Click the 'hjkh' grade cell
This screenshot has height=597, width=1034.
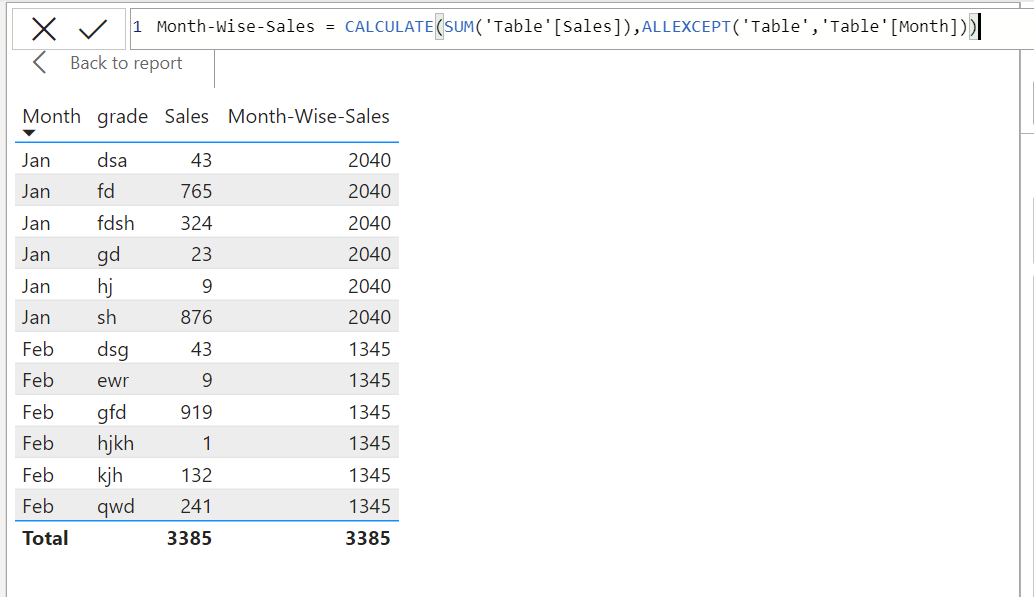(x=115, y=443)
